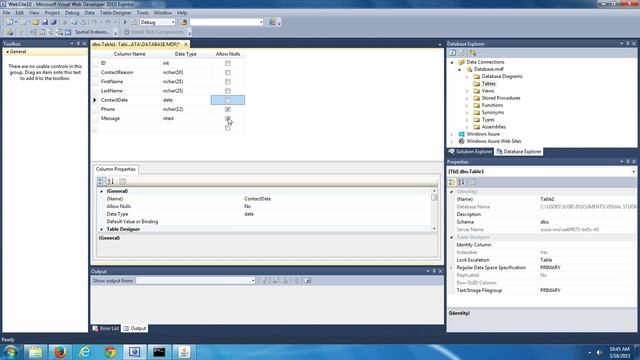
Task: Expand the Database Diagrams folder
Action: click(467, 77)
